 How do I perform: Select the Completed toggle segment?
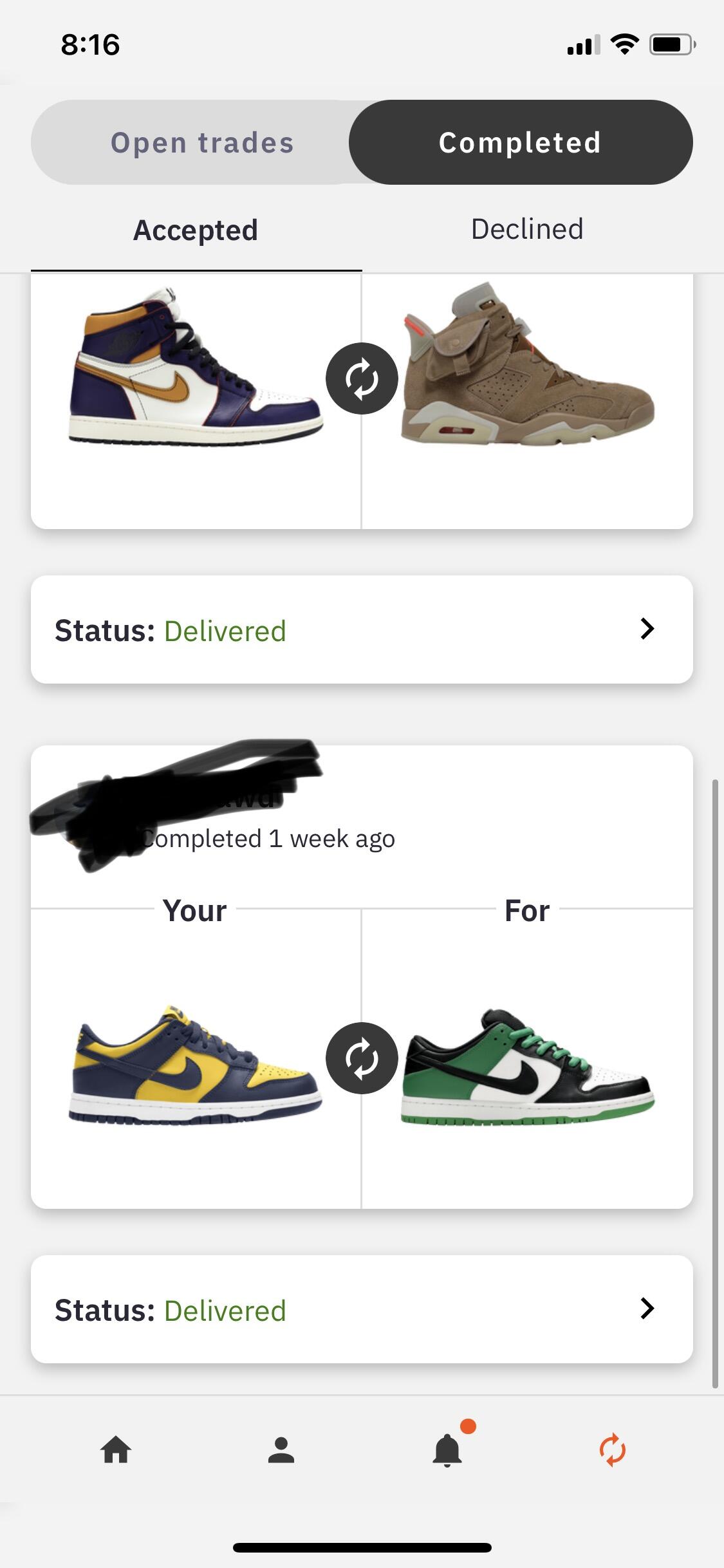click(520, 142)
